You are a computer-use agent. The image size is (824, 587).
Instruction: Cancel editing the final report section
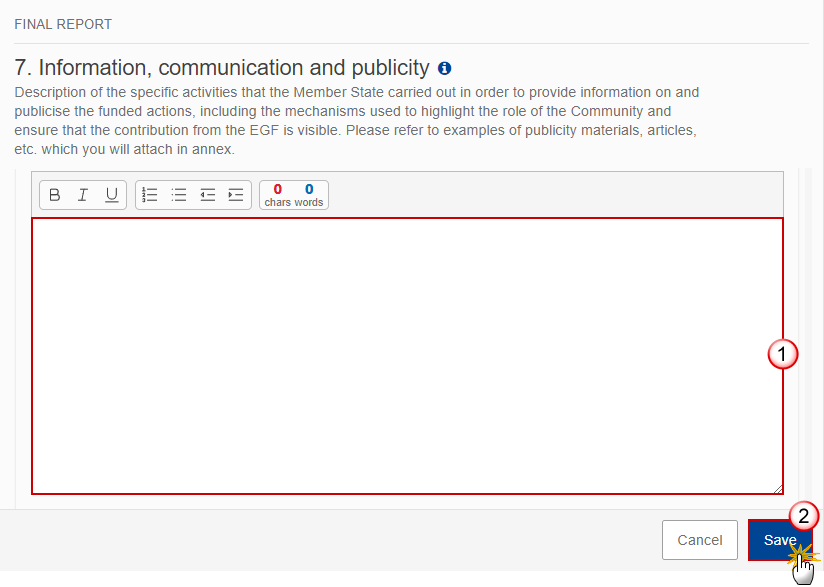pos(699,540)
